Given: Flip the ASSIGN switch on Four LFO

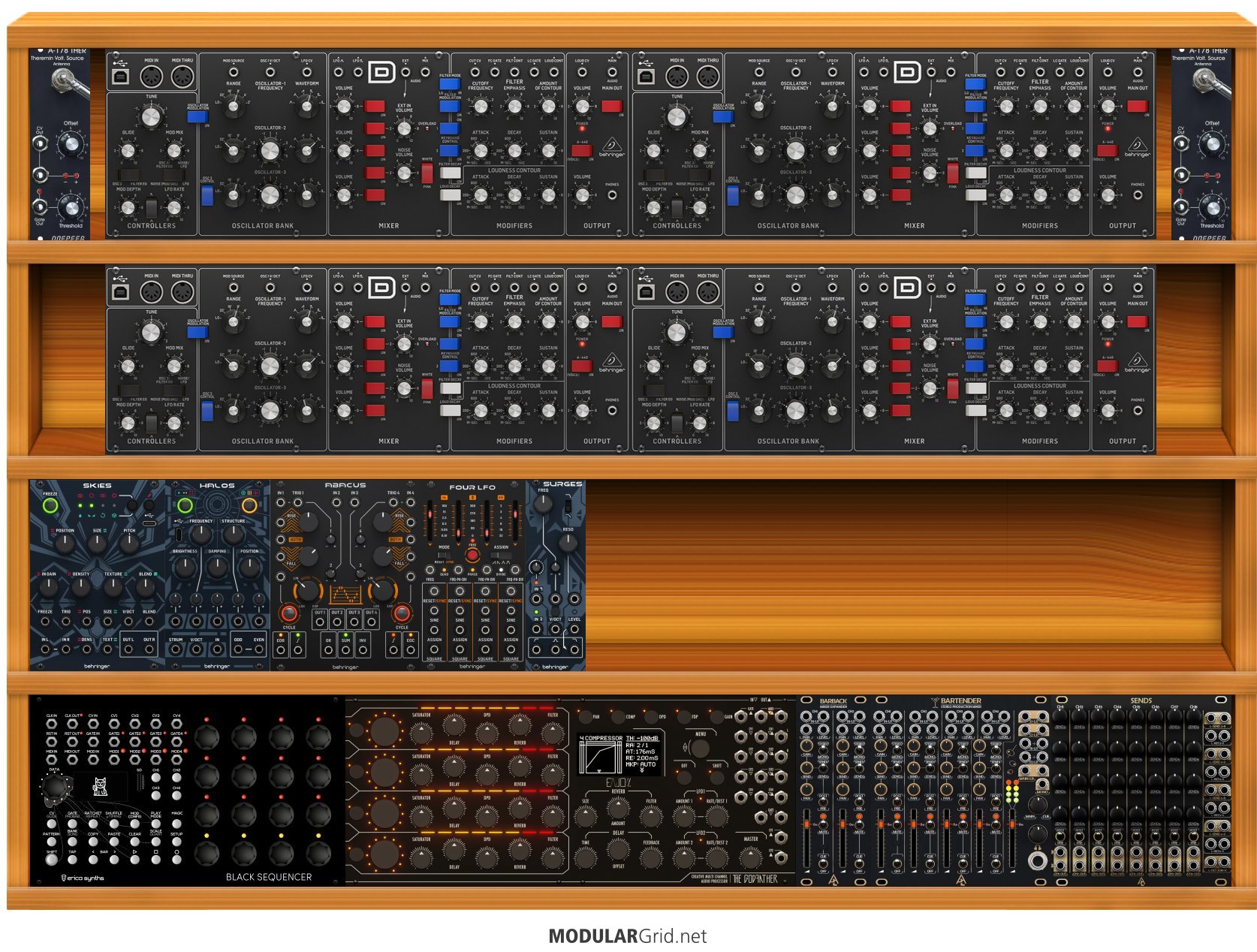Looking at the screenshot, I should tap(500, 556).
